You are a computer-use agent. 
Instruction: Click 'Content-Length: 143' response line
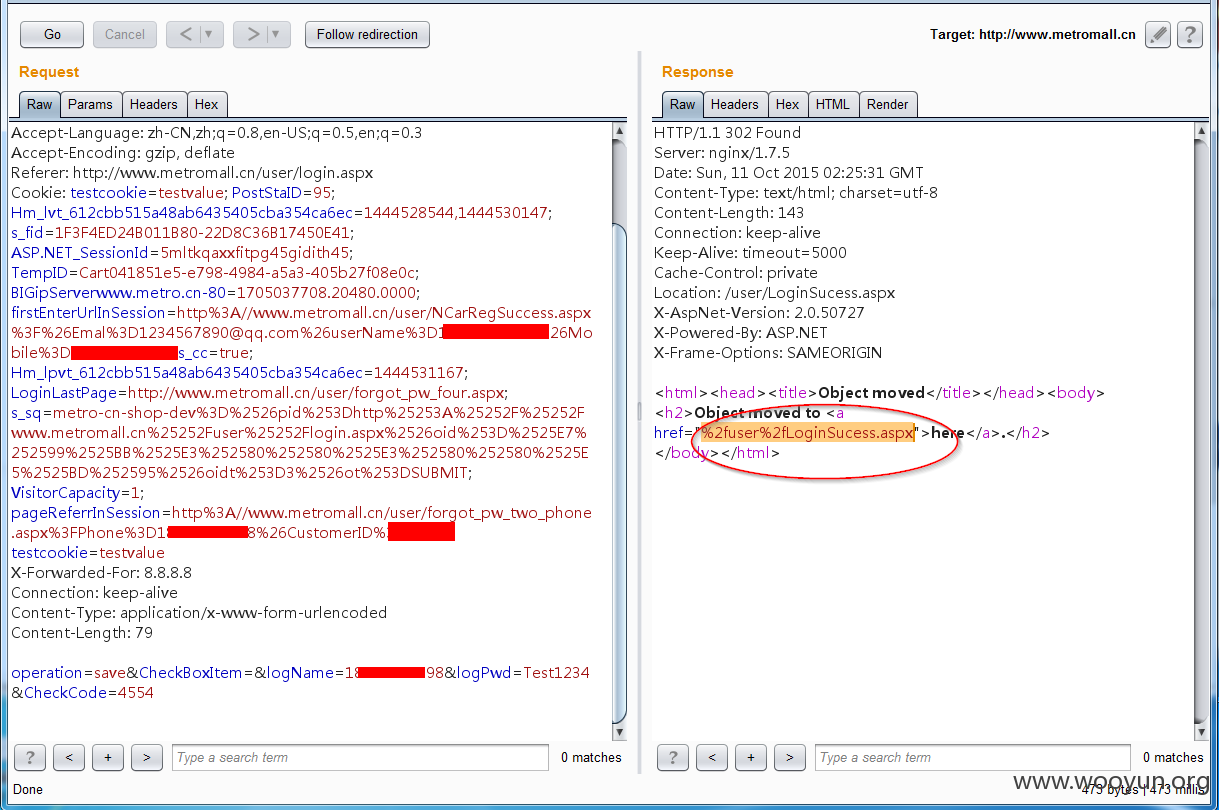[731, 213]
